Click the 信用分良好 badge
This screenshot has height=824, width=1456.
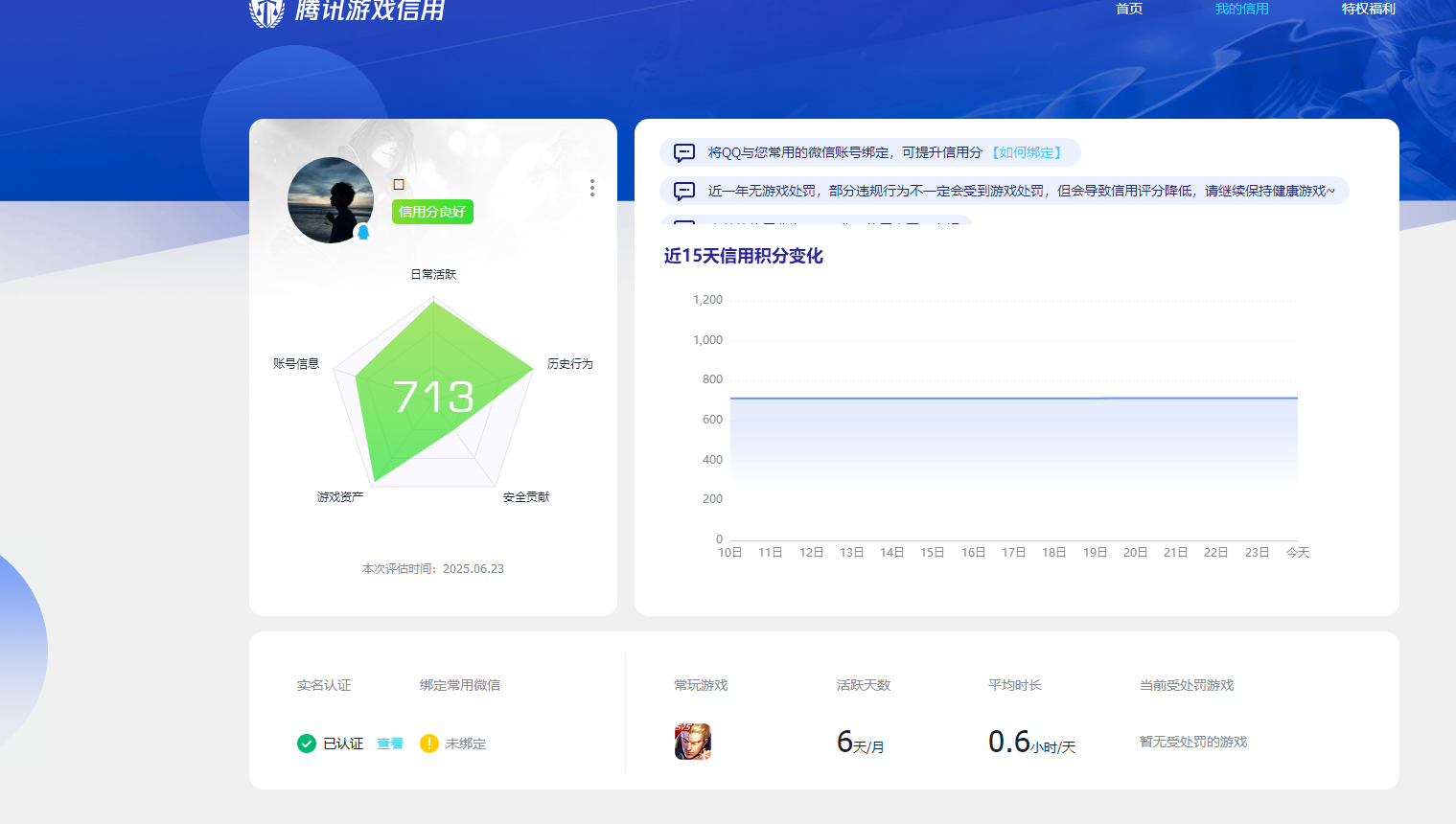[432, 212]
